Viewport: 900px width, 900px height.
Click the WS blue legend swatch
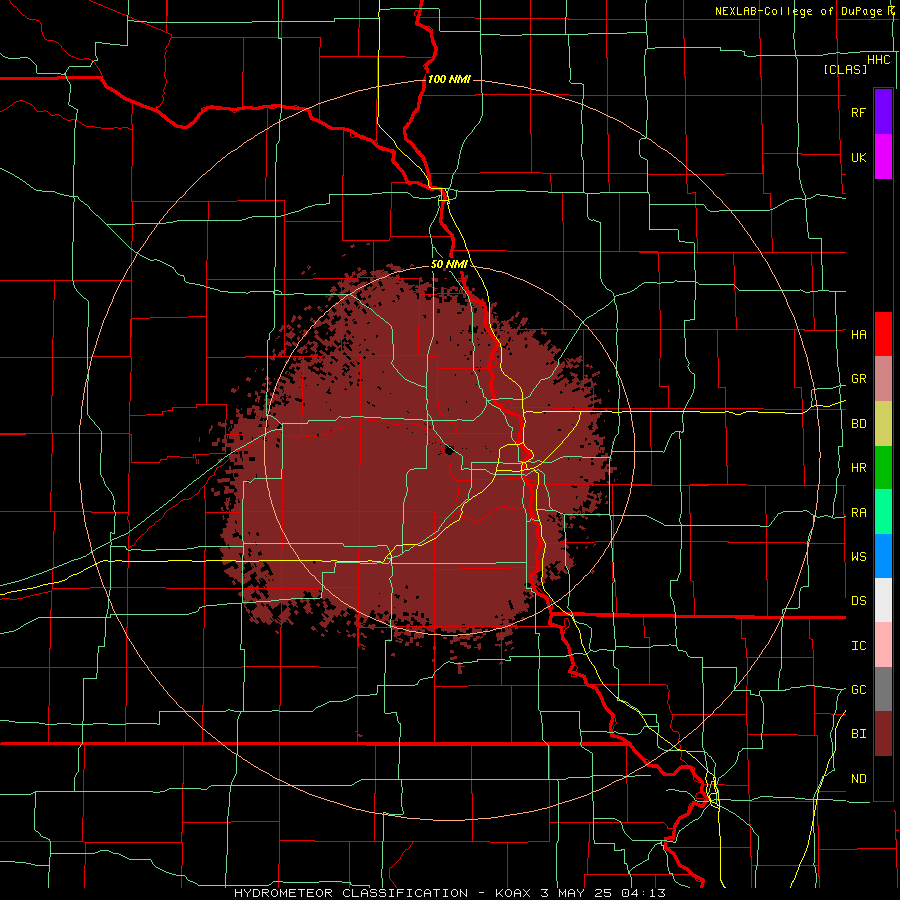(883, 556)
